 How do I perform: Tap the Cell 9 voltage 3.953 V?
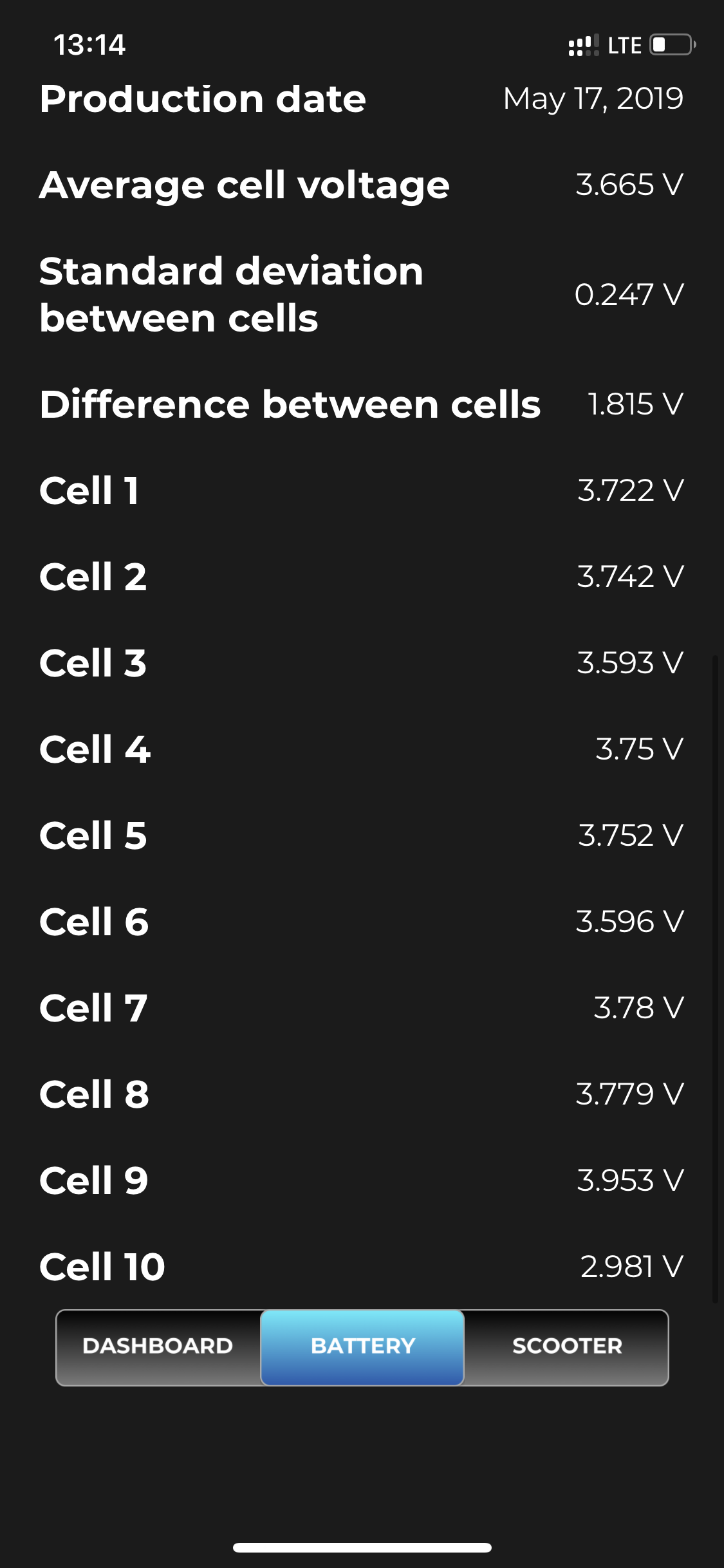pos(630,1181)
